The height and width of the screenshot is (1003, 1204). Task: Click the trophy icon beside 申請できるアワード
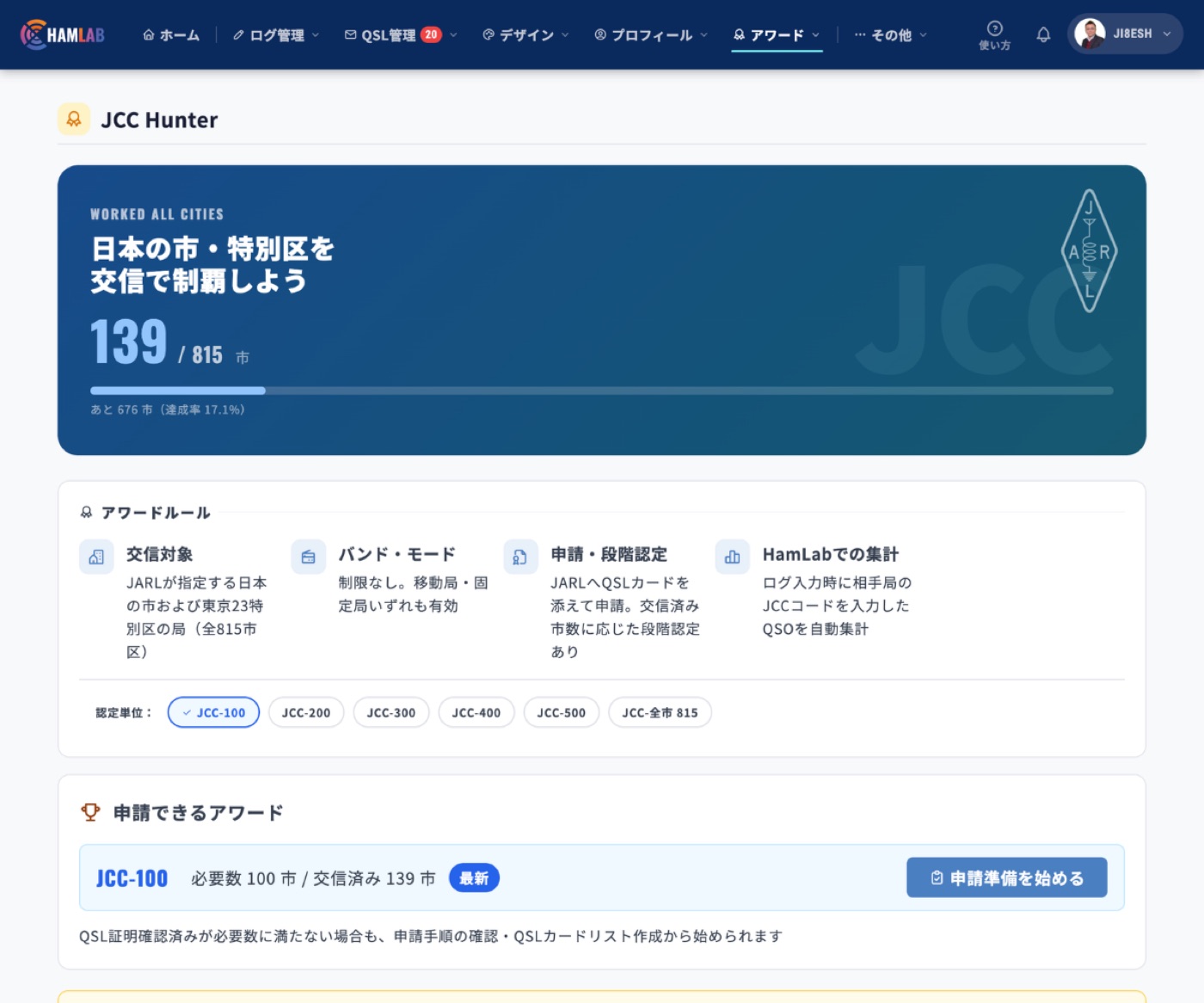pos(90,812)
